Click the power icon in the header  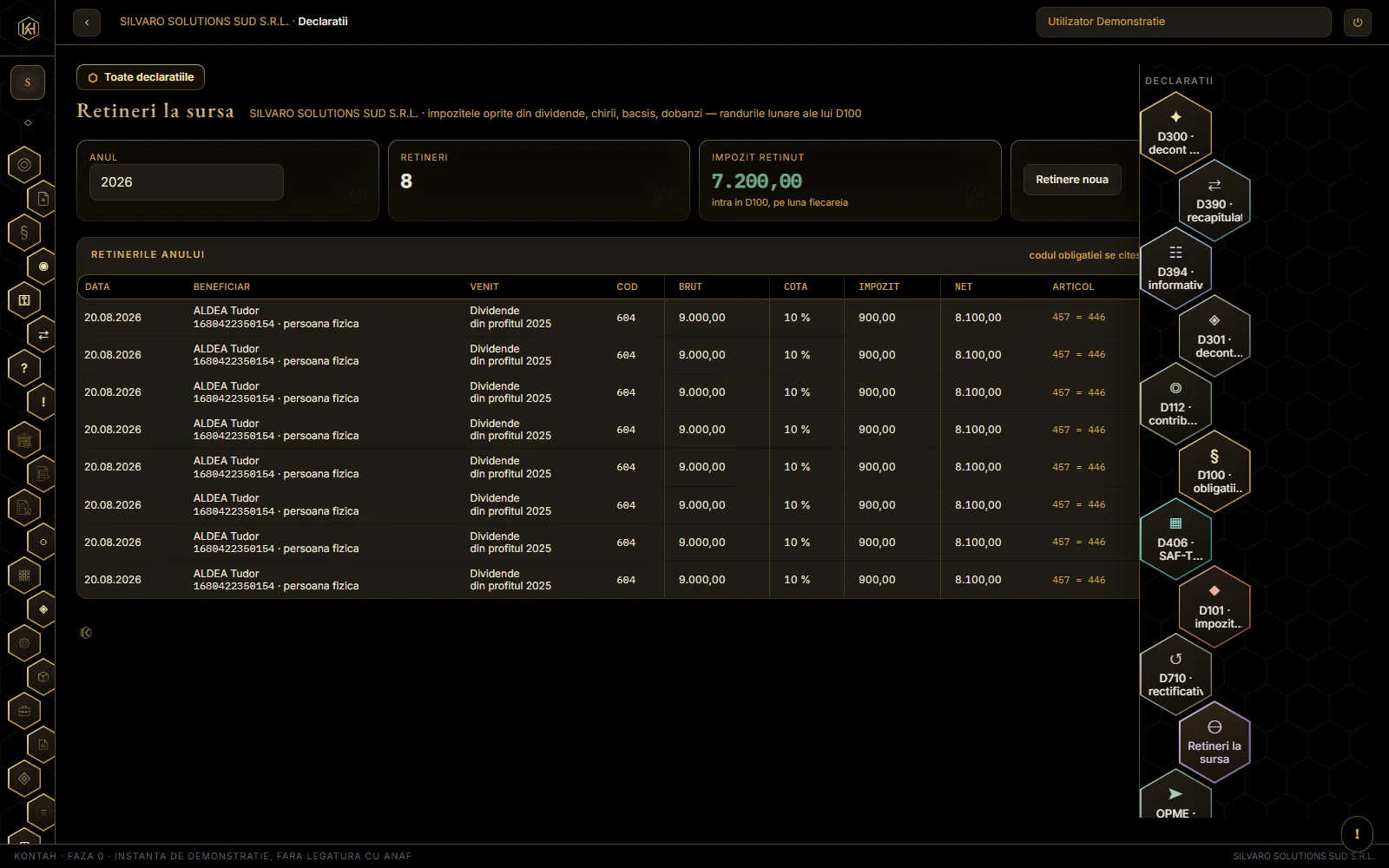coord(1358,23)
